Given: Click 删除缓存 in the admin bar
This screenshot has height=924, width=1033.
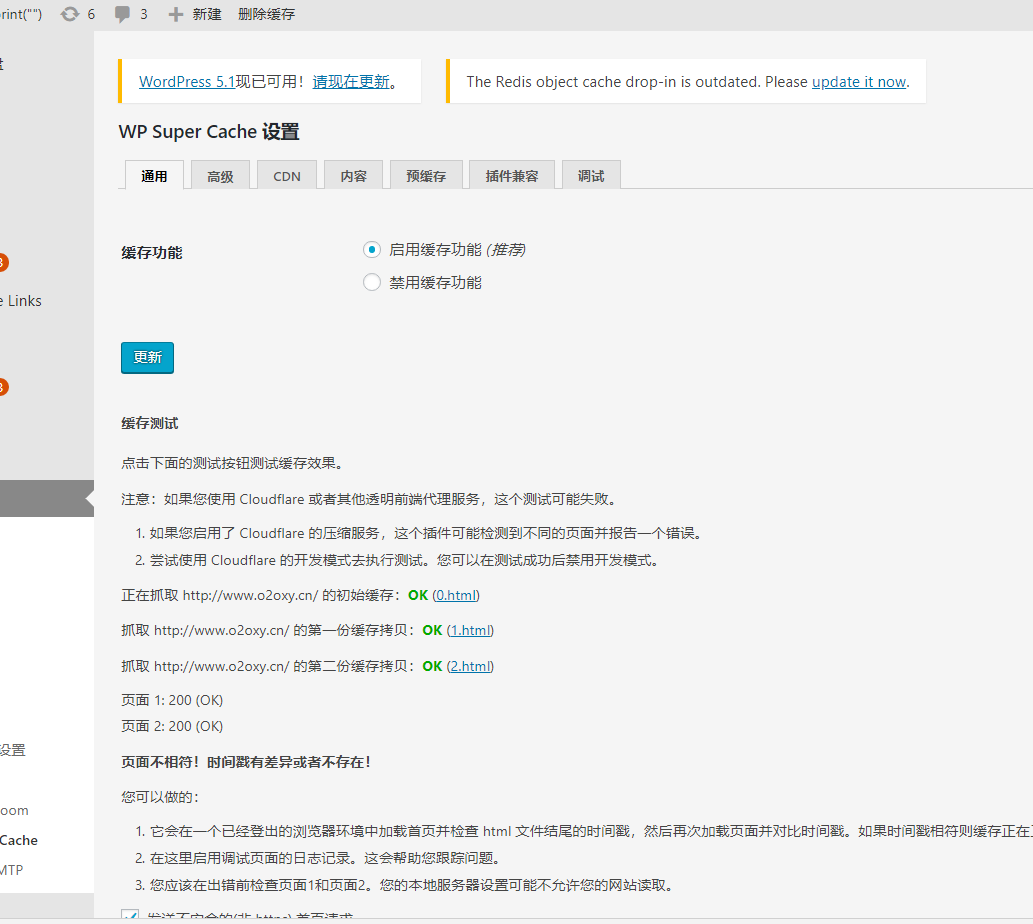Looking at the screenshot, I should pyautogui.click(x=266, y=14).
